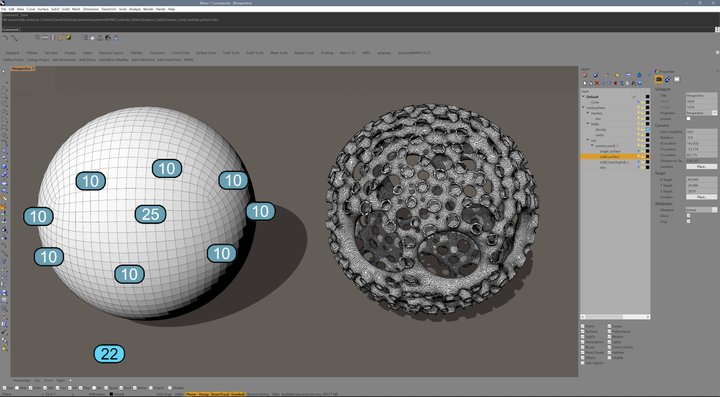Click the first curved arrow toolbar icon
Image resolution: width=720 pixels, height=397 pixels.
(5, 38)
